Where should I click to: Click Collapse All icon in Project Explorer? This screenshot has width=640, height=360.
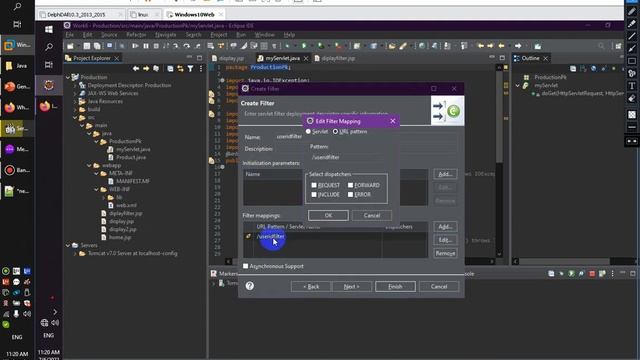(x=170, y=69)
